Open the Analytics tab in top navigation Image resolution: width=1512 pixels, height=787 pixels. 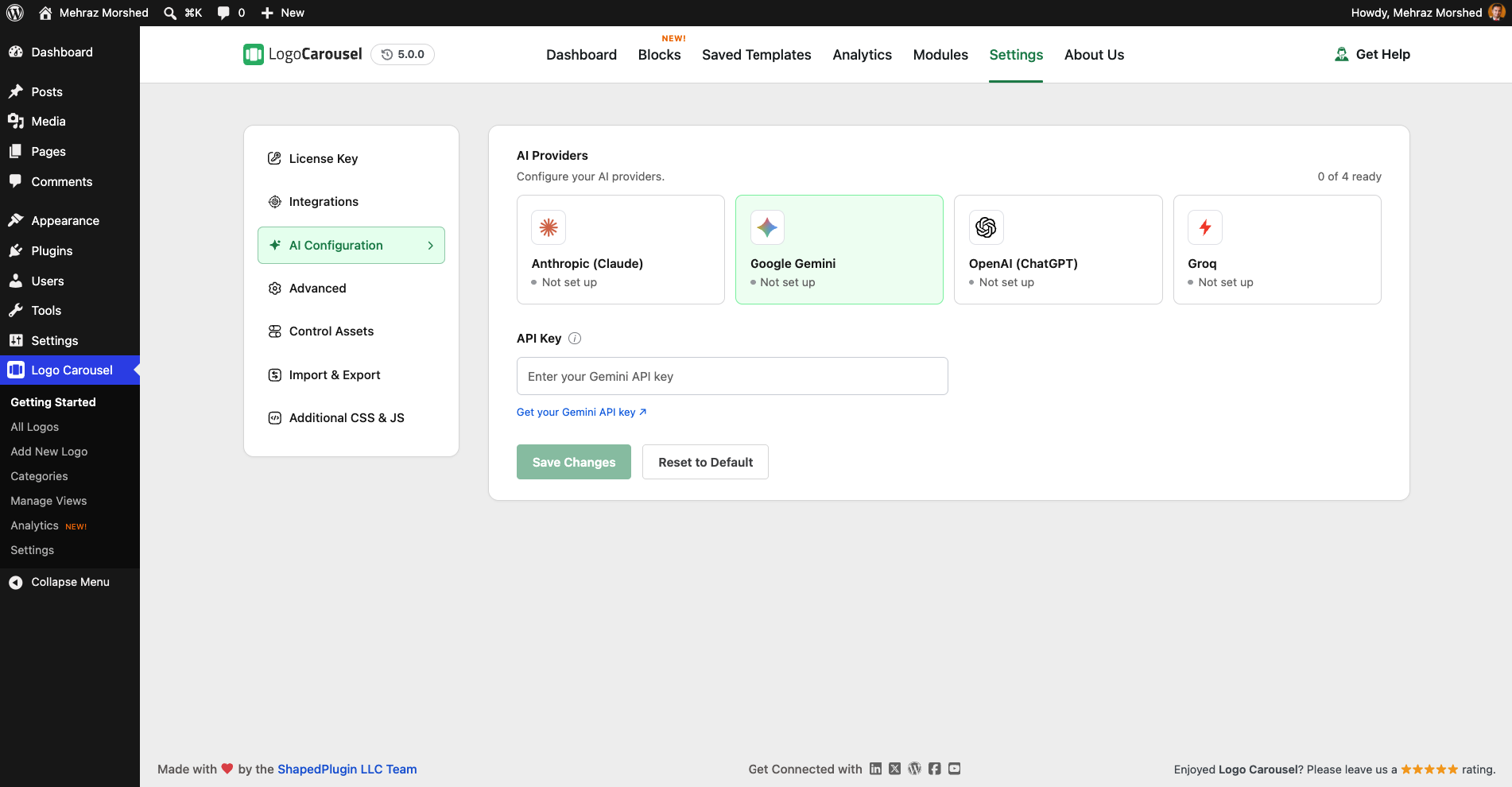862,55
